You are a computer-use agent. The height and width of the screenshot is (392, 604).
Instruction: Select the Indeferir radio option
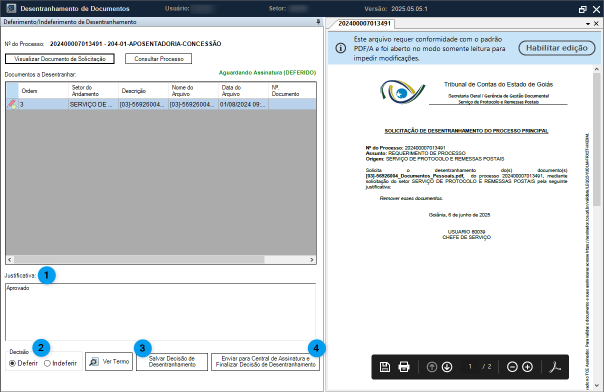point(60,363)
